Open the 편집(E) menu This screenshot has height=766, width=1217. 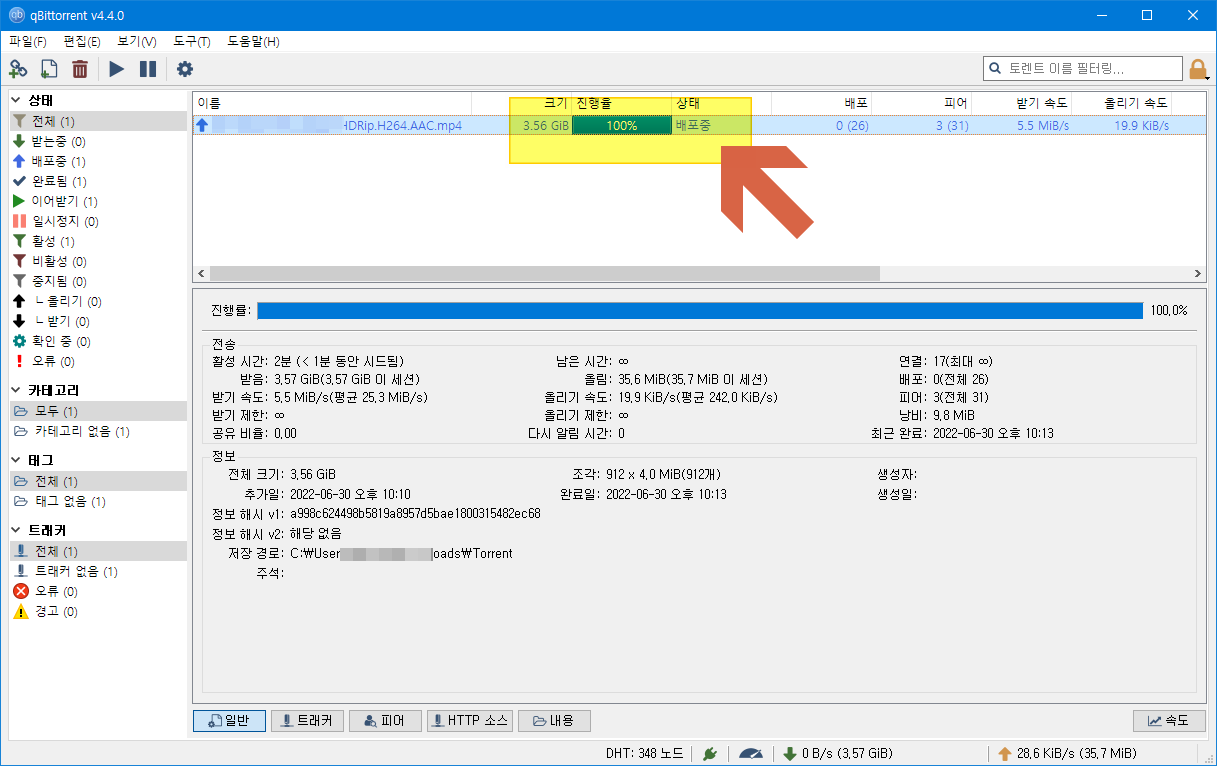click(82, 41)
